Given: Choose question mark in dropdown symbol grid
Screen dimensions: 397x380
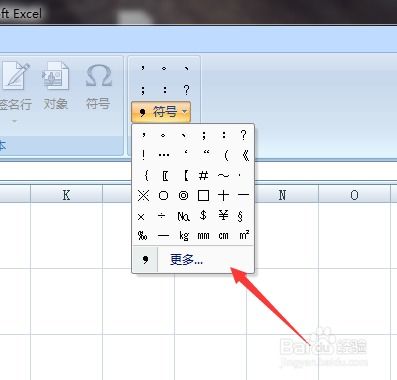Looking at the screenshot, I should click(x=243, y=135).
